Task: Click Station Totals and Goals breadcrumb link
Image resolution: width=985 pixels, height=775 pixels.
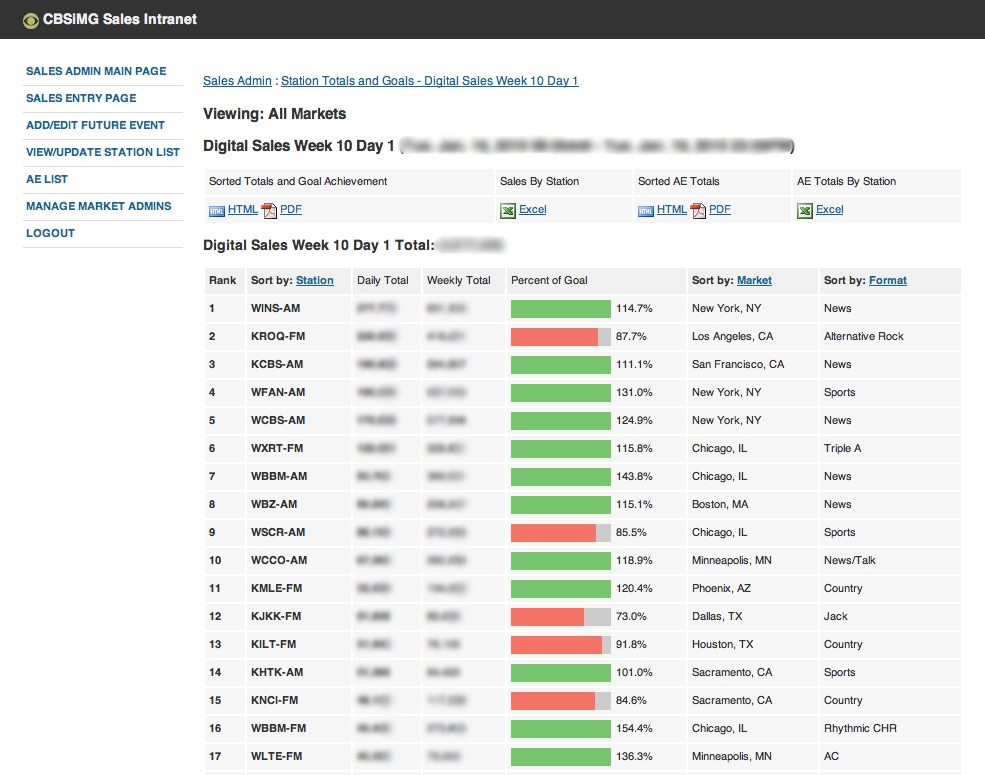Action: point(430,81)
